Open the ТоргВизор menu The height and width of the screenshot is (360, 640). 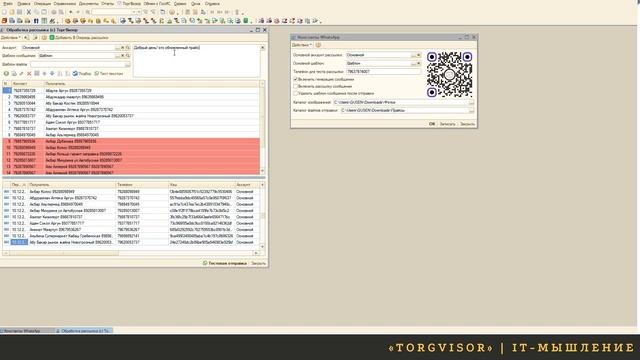(x=129, y=4)
